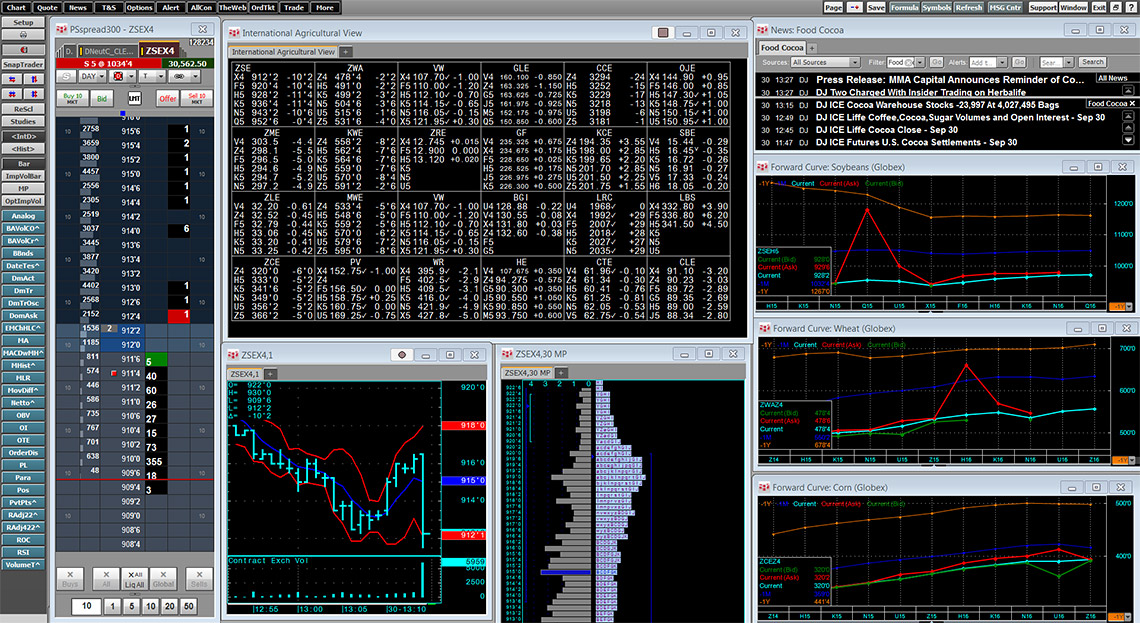Toggle the <IntD> intraday mode button
Viewport: 1140px width, 623px height.
(x=23, y=135)
